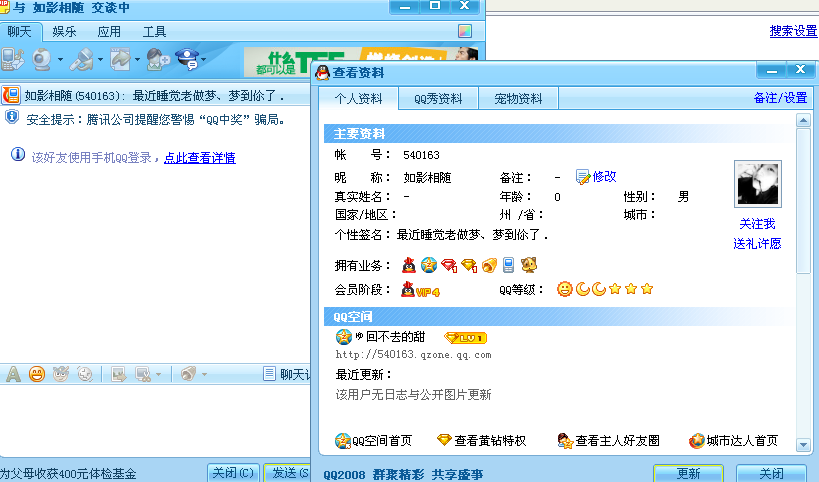Open the http://540163.qzone.qq.com link
This screenshot has height=482, width=819.
[x=413, y=355]
